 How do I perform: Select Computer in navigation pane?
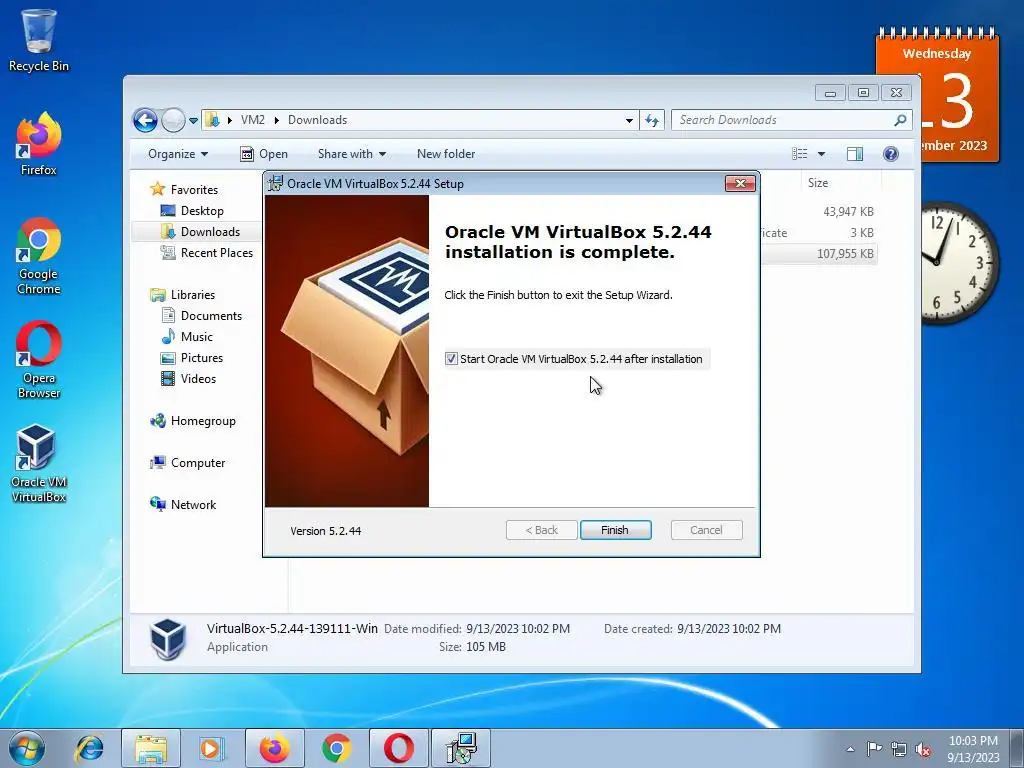point(187,463)
